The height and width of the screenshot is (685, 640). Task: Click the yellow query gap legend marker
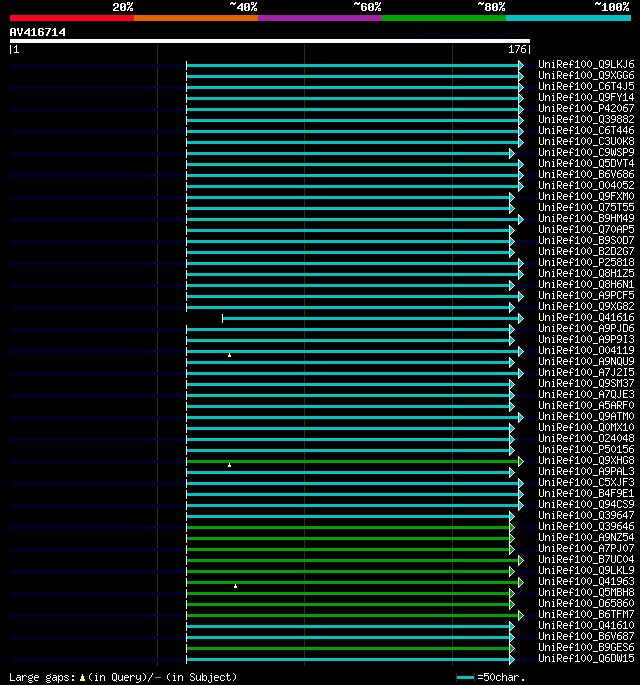82,678
